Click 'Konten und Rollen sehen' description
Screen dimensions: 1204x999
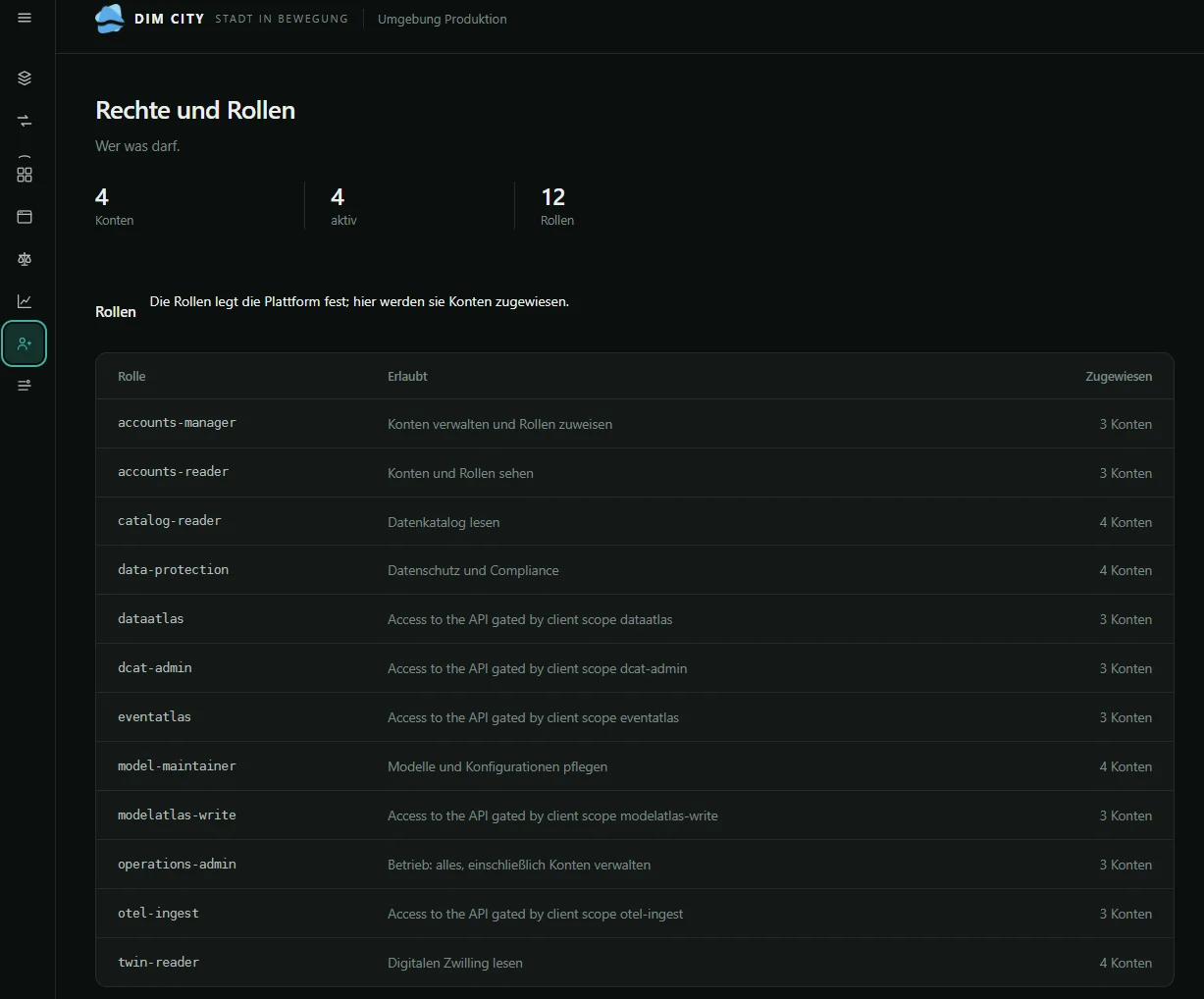point(460,473)
